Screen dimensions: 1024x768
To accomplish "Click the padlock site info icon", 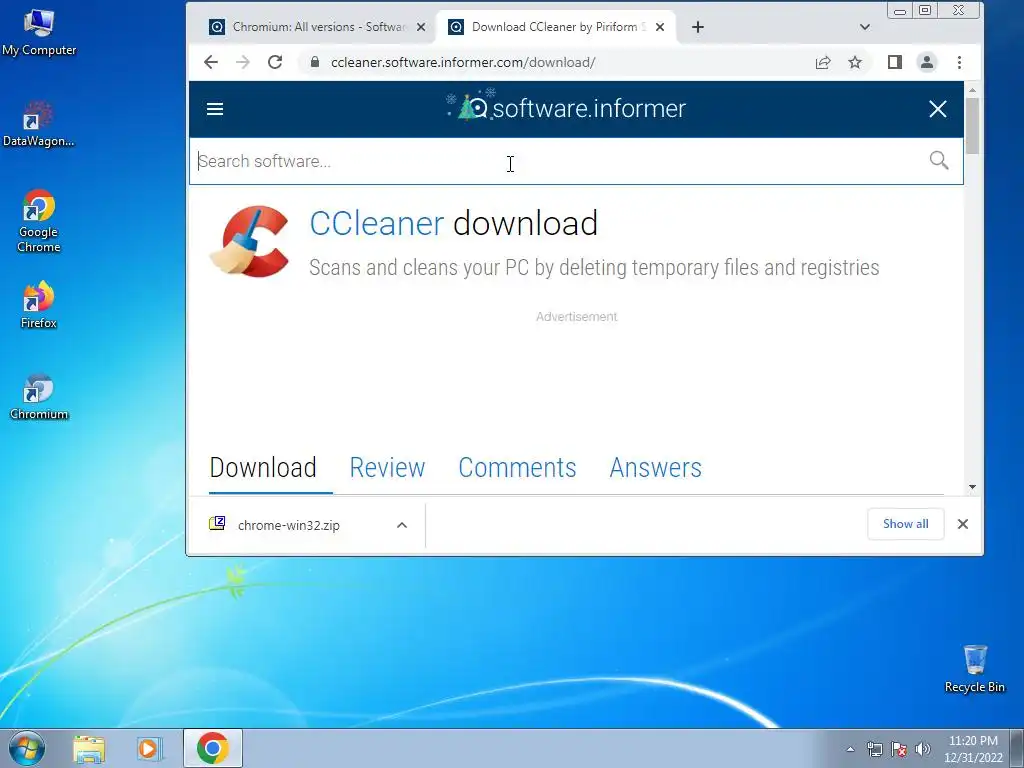I will point(315,62).
